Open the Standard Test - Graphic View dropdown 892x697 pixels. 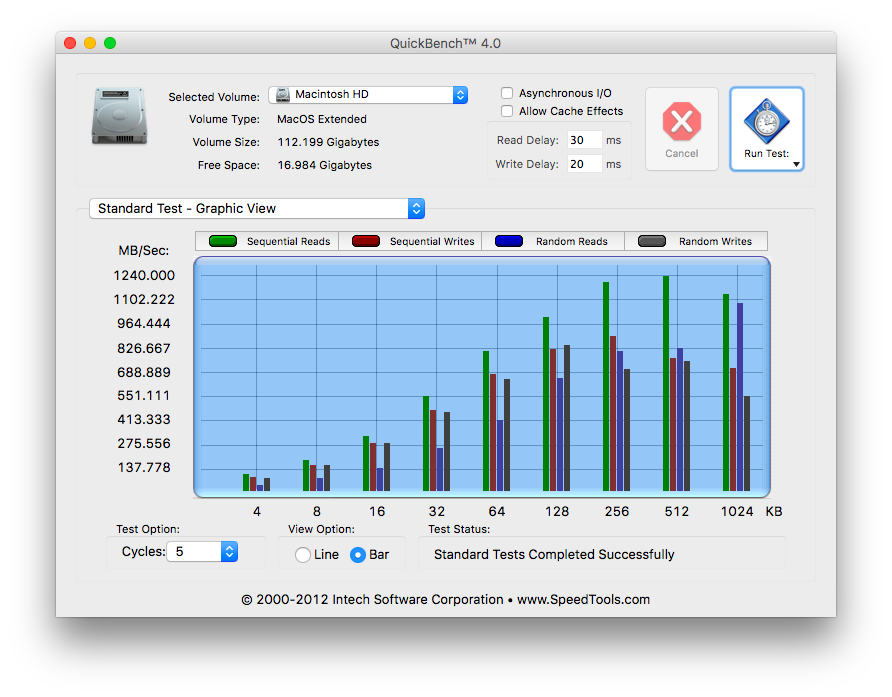(x=257, y=209)
